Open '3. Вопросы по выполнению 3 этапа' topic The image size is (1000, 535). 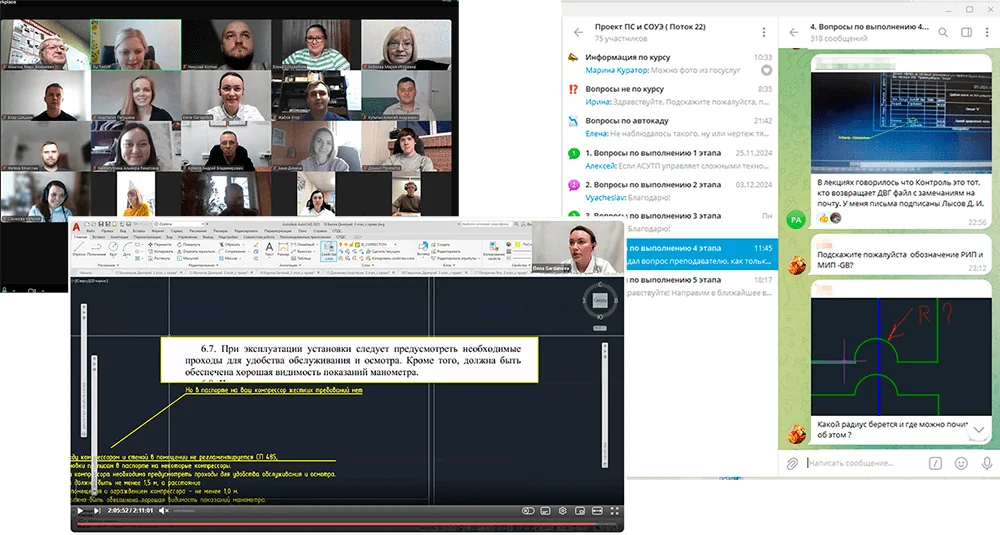click(670, 220)
